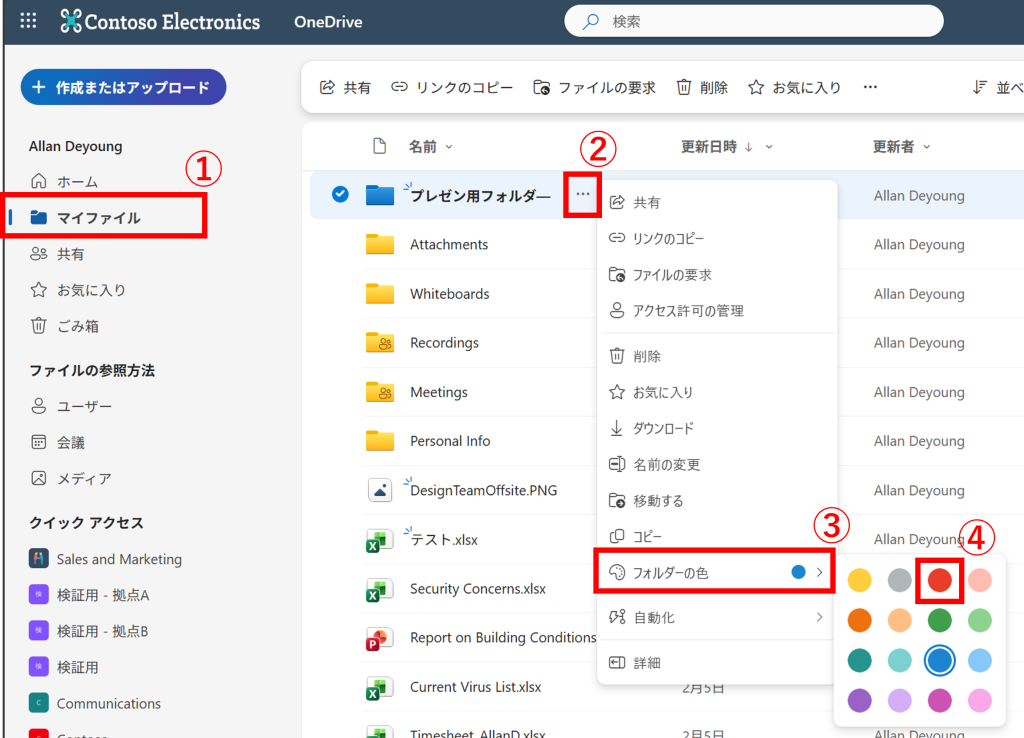Viewport: 1024px width, 738px height.
Task: Expand the 自動化 submenu arrow
Action: (x=820, y=617)
